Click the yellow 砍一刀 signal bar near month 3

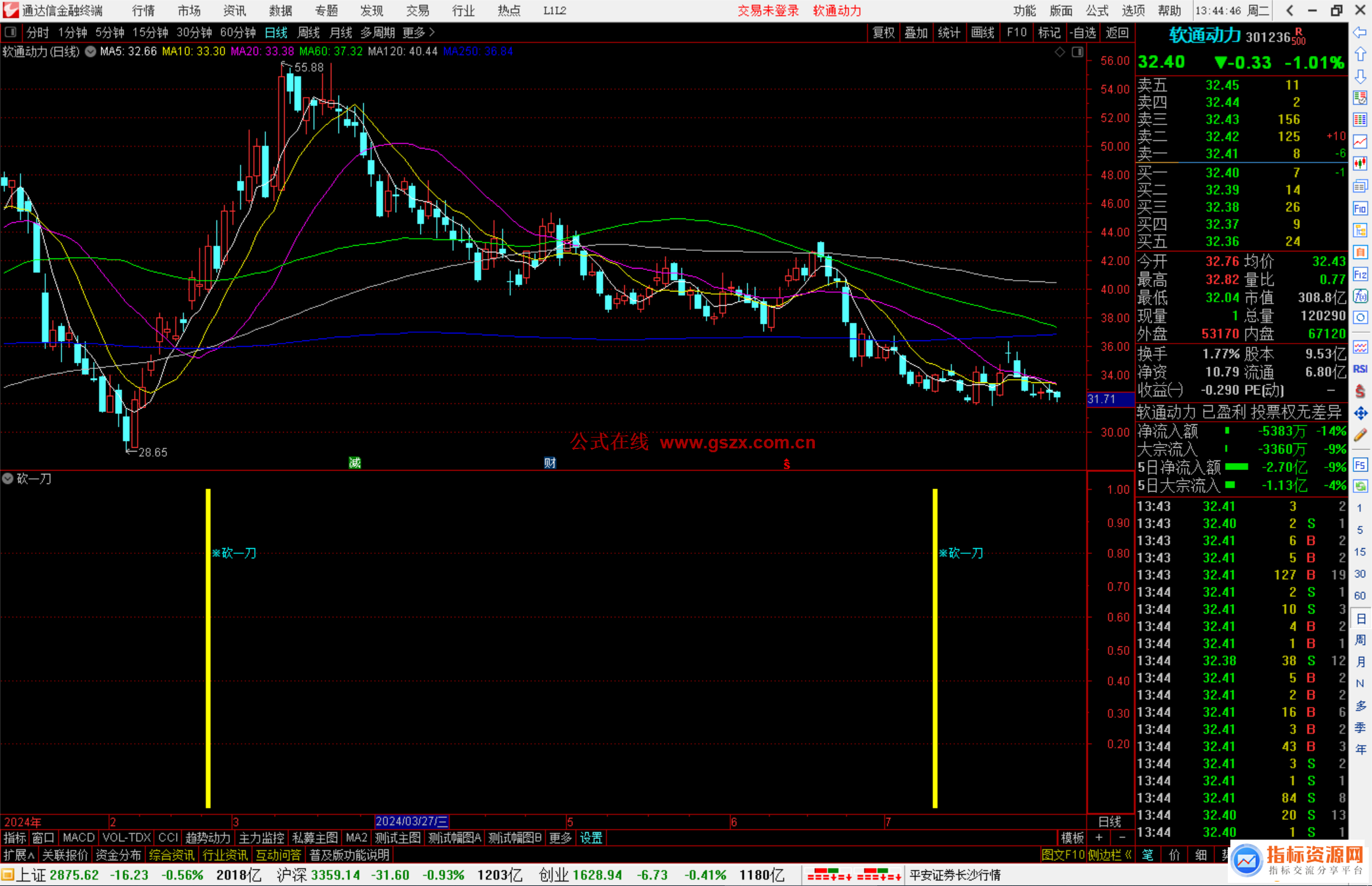coord(208,648)
